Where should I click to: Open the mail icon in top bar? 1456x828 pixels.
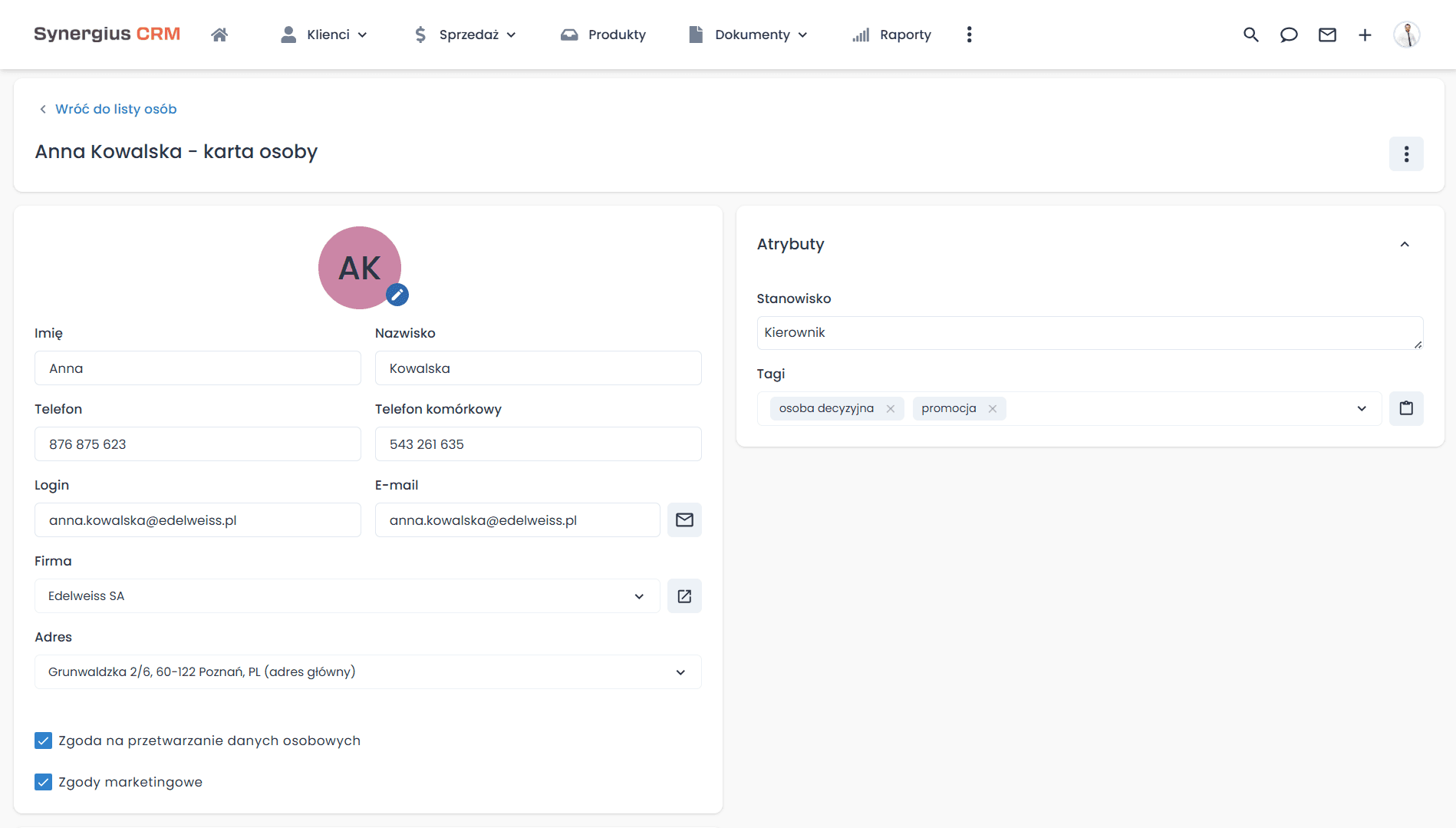pyautogui.click(x=1327, y=35)
